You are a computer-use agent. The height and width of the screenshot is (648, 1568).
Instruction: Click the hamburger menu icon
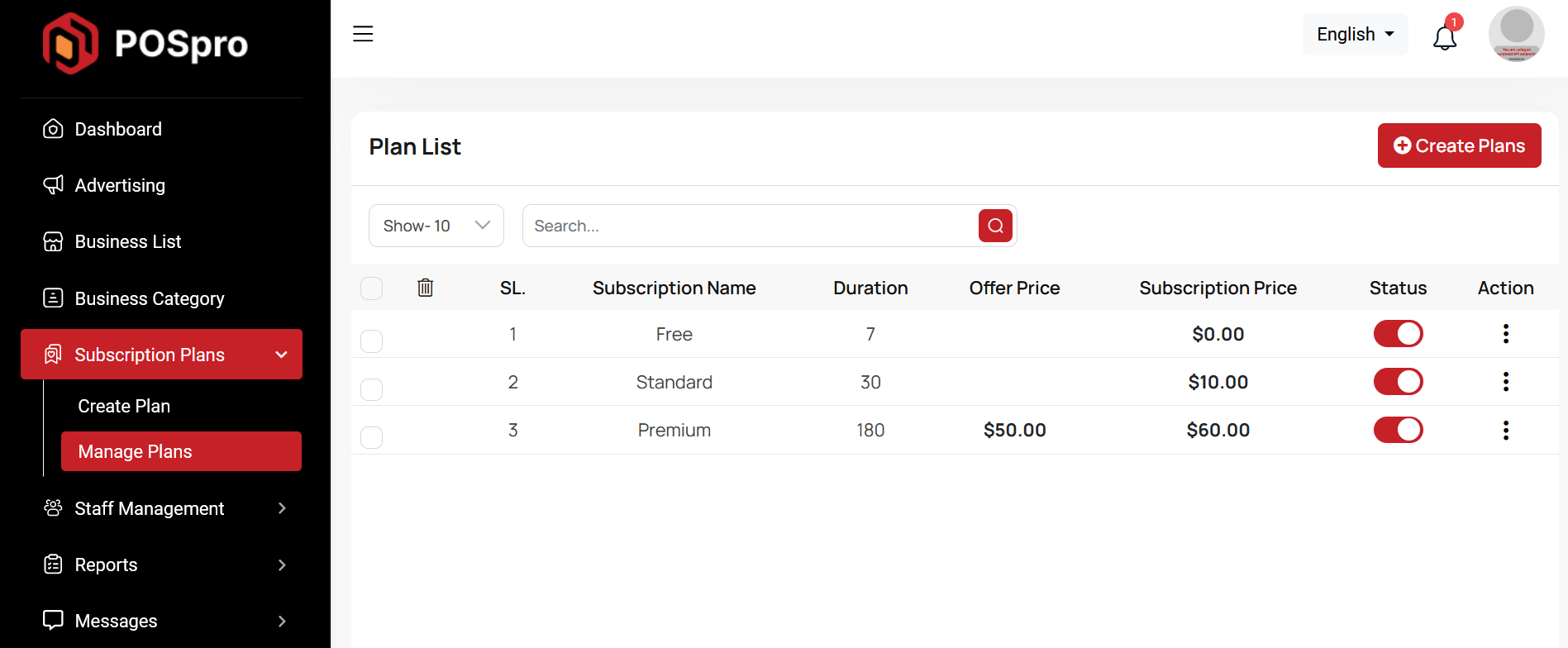363,34
